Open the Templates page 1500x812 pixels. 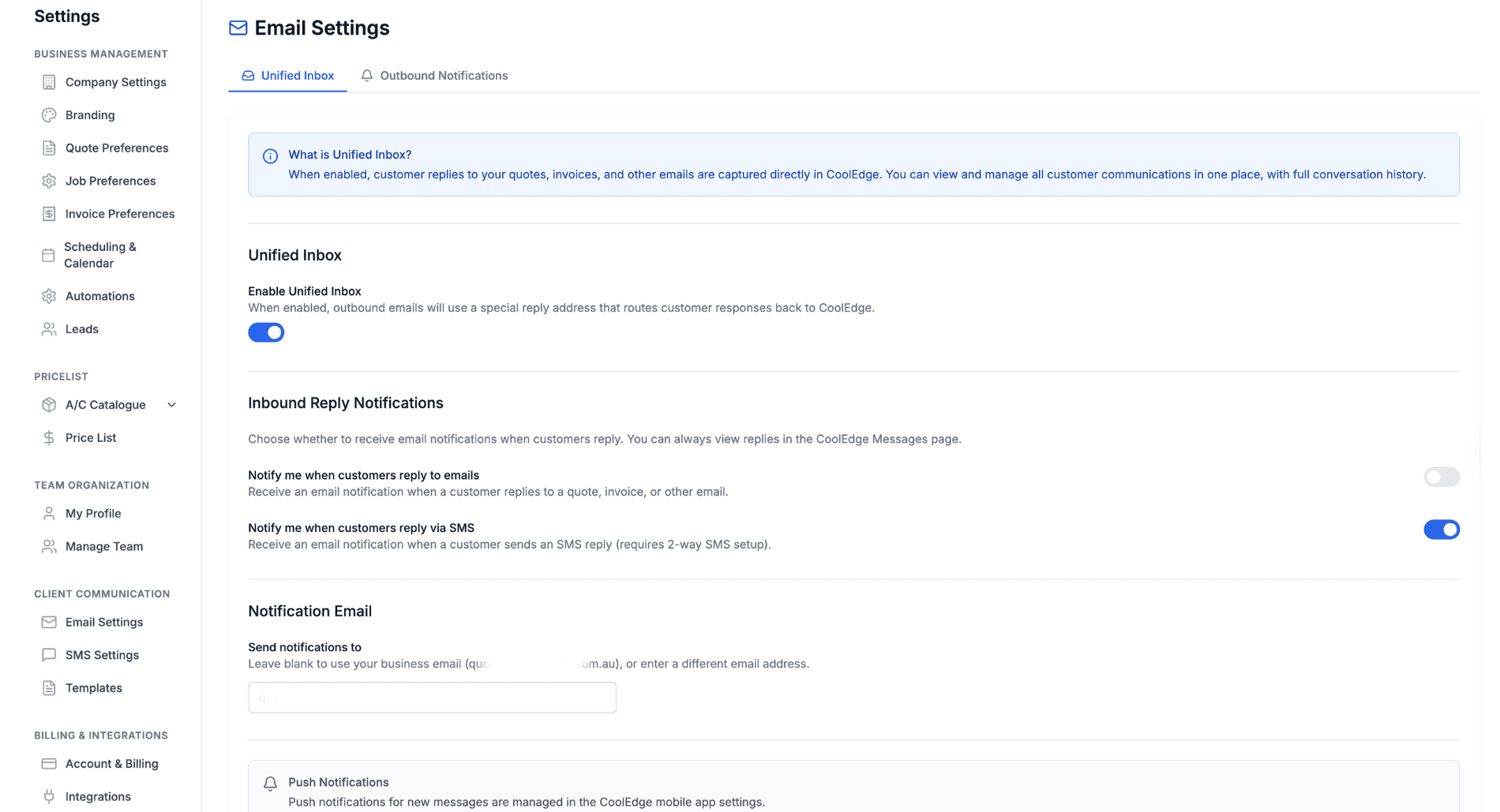[x=93, y=687]
